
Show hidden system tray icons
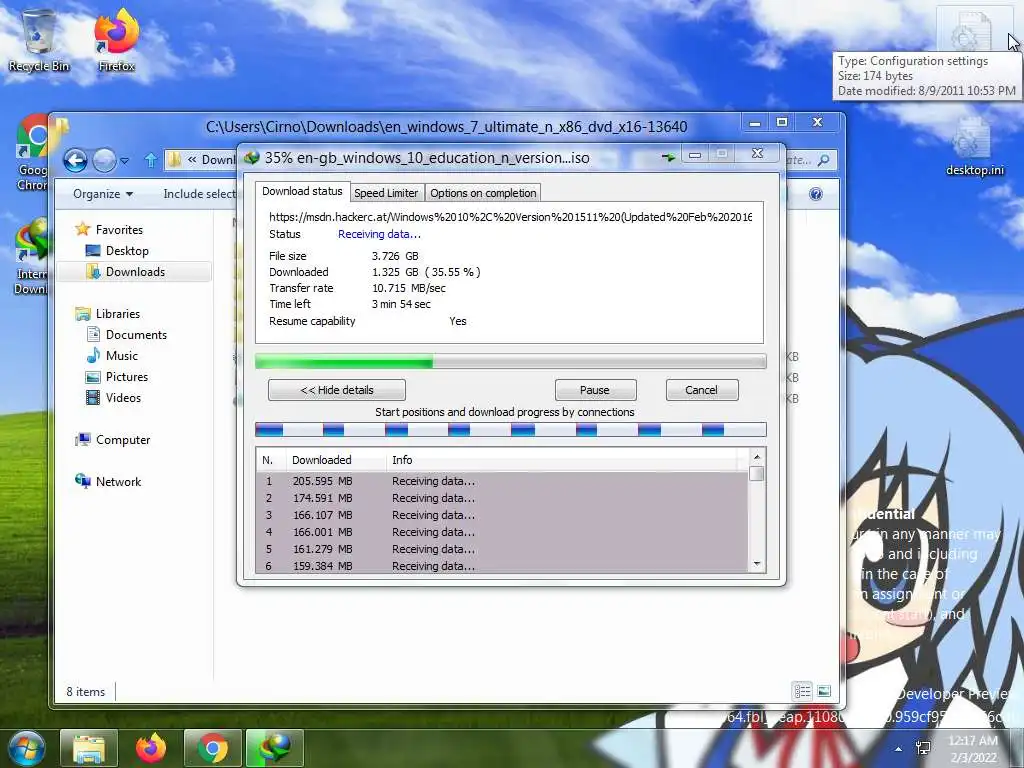(x=899, y=749)
